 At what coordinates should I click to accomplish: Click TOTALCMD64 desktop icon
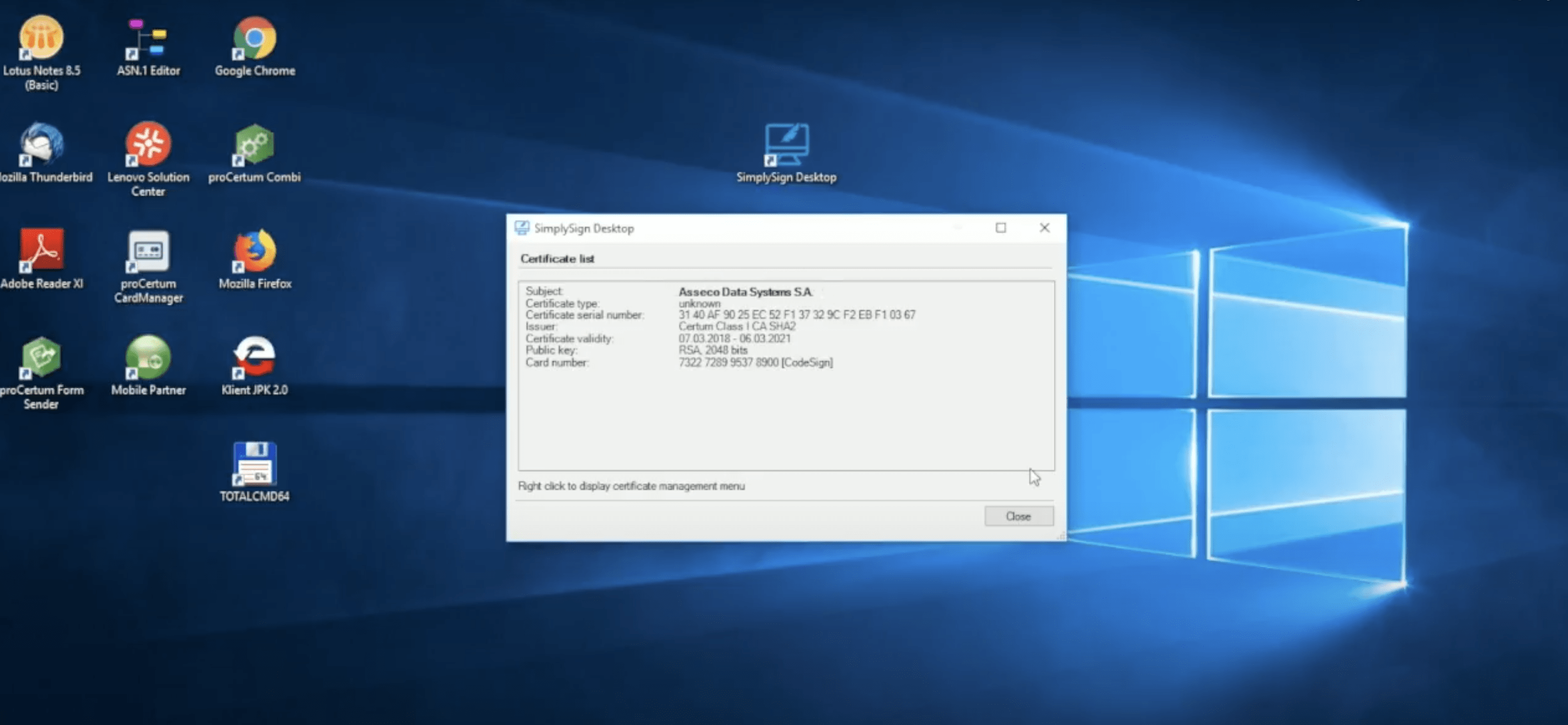tap(254, 472)
